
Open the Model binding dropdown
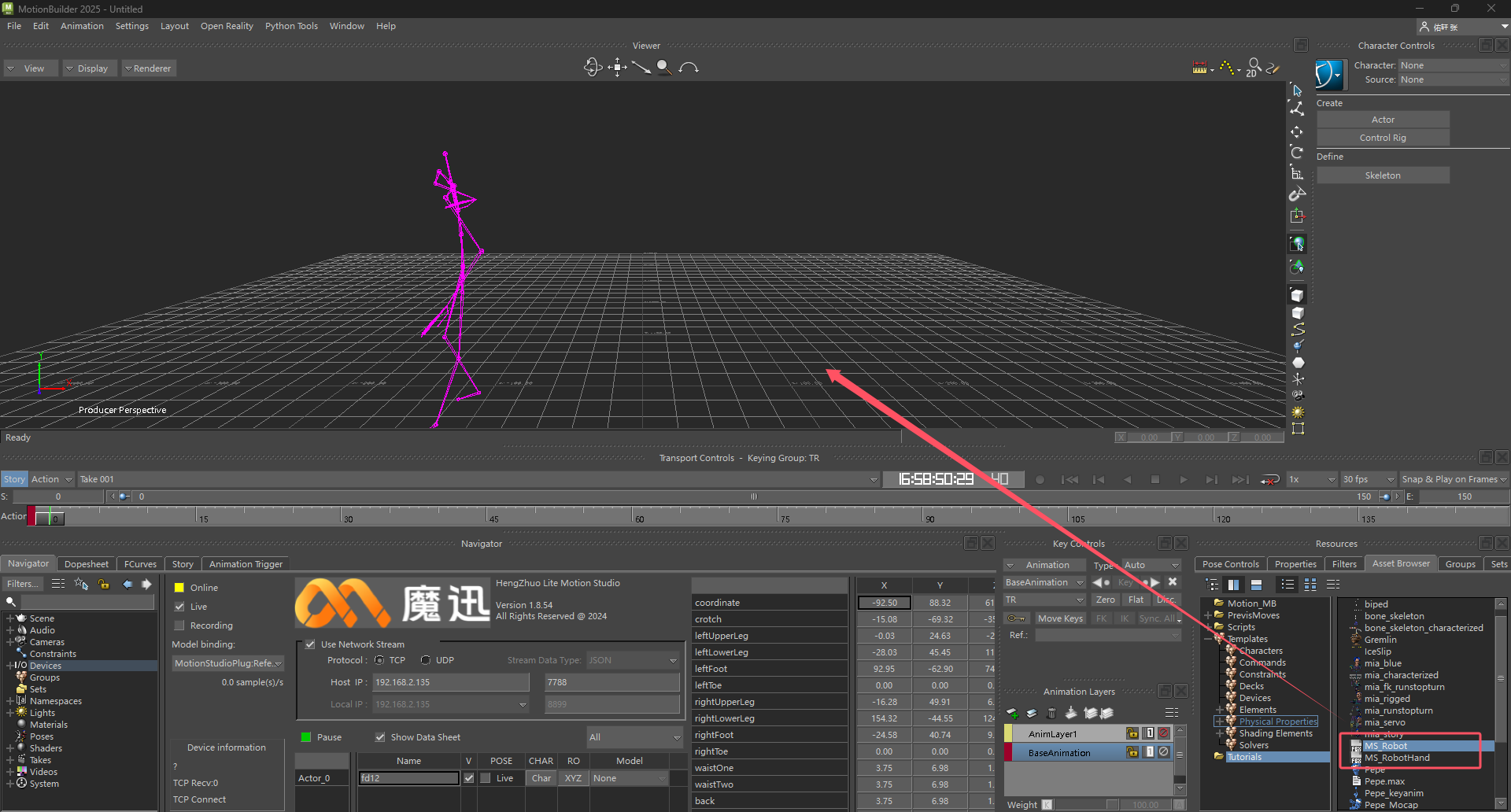(x=227, y=663)
